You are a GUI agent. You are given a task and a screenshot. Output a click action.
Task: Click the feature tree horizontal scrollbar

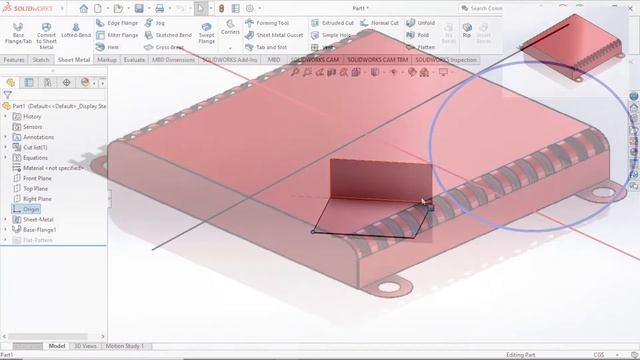tap(48, 336)
